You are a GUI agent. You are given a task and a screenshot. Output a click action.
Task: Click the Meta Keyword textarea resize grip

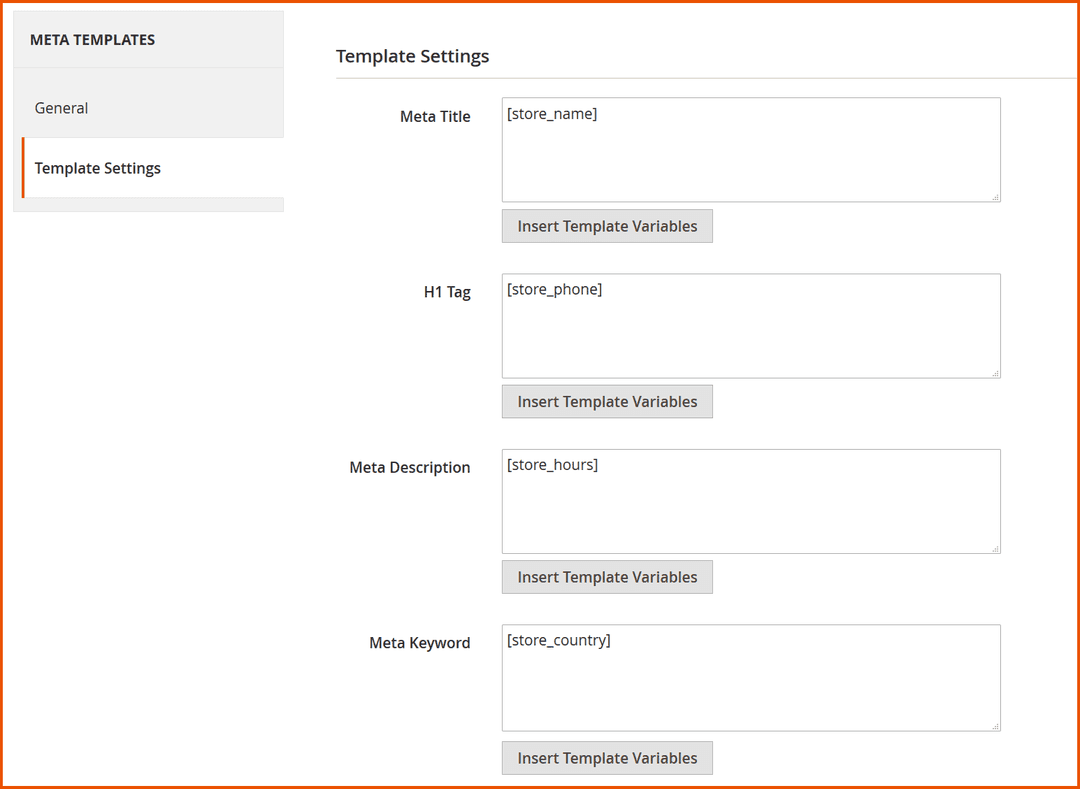[995, 725]
